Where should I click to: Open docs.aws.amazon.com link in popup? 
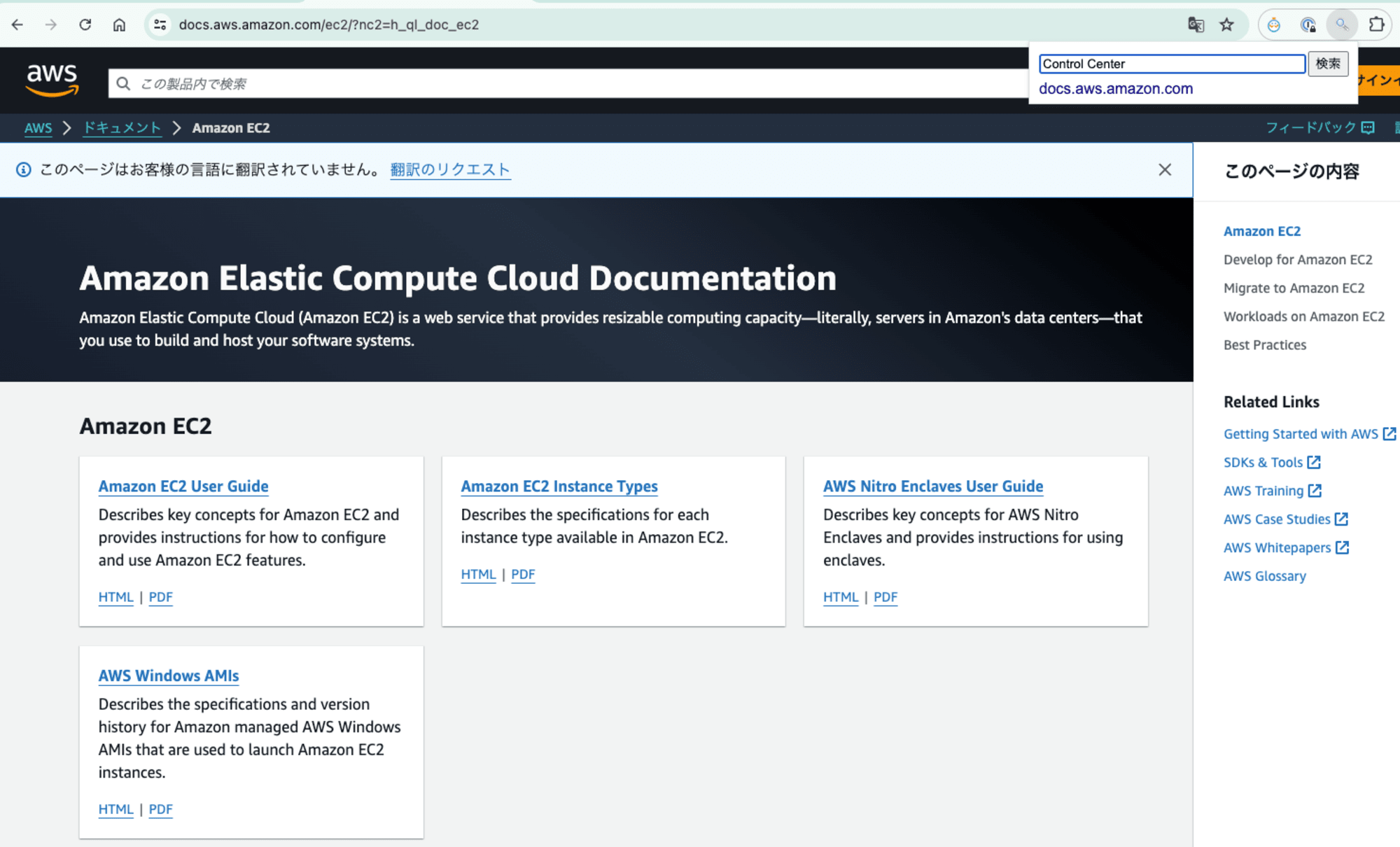coord(1116,89)
